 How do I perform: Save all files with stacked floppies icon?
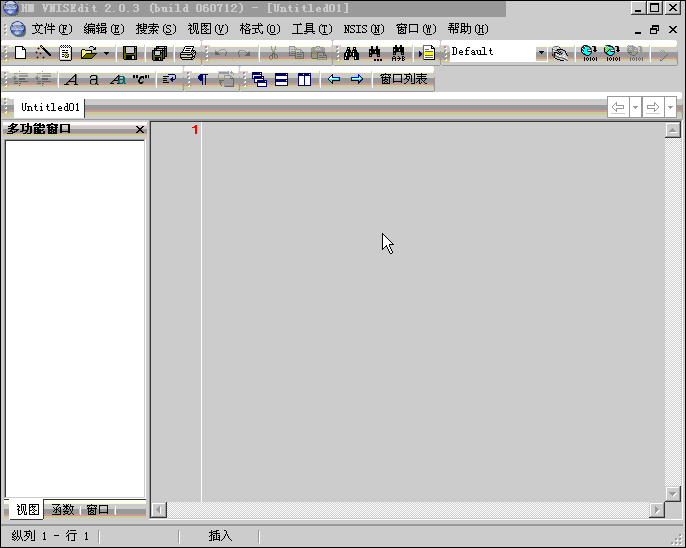[159, 53]
